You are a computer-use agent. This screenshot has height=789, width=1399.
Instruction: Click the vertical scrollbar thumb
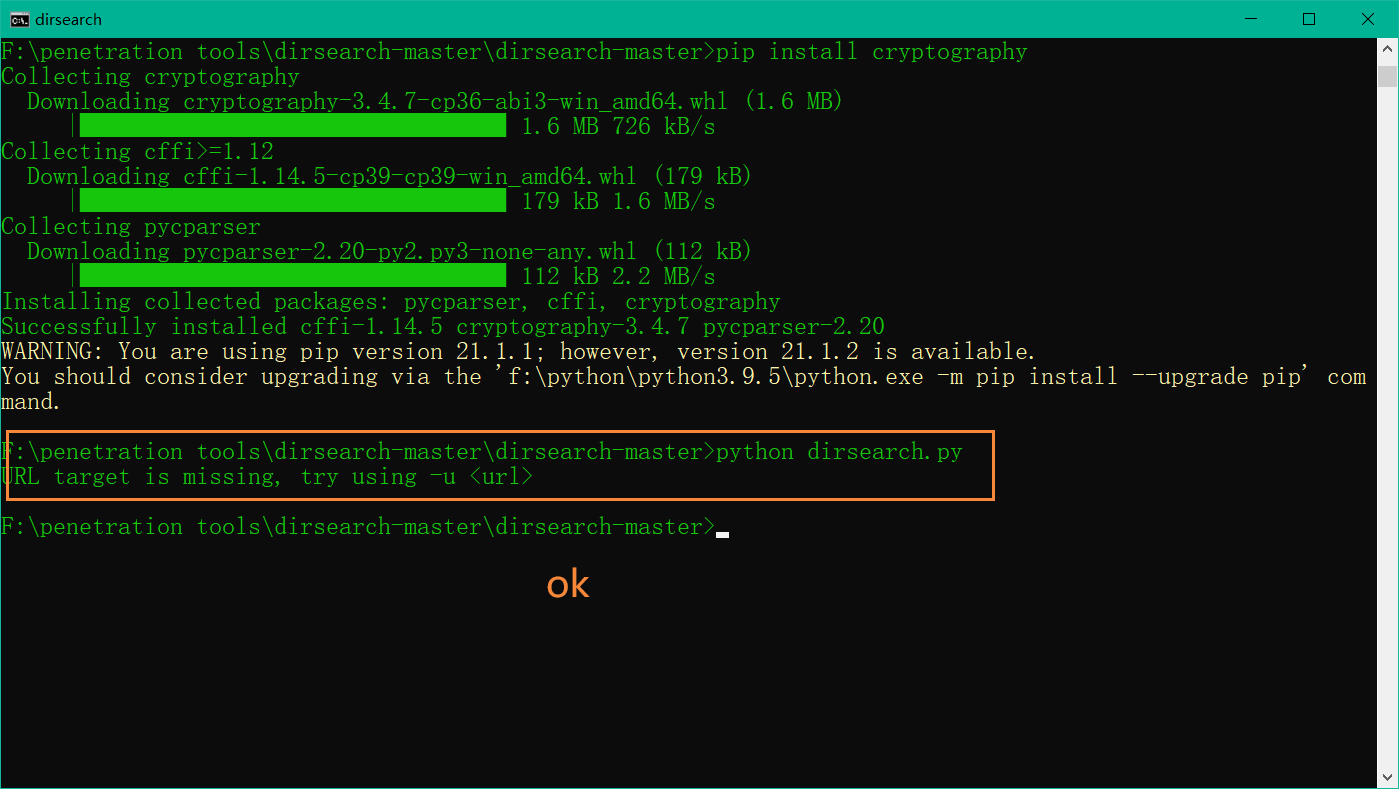1387,77
